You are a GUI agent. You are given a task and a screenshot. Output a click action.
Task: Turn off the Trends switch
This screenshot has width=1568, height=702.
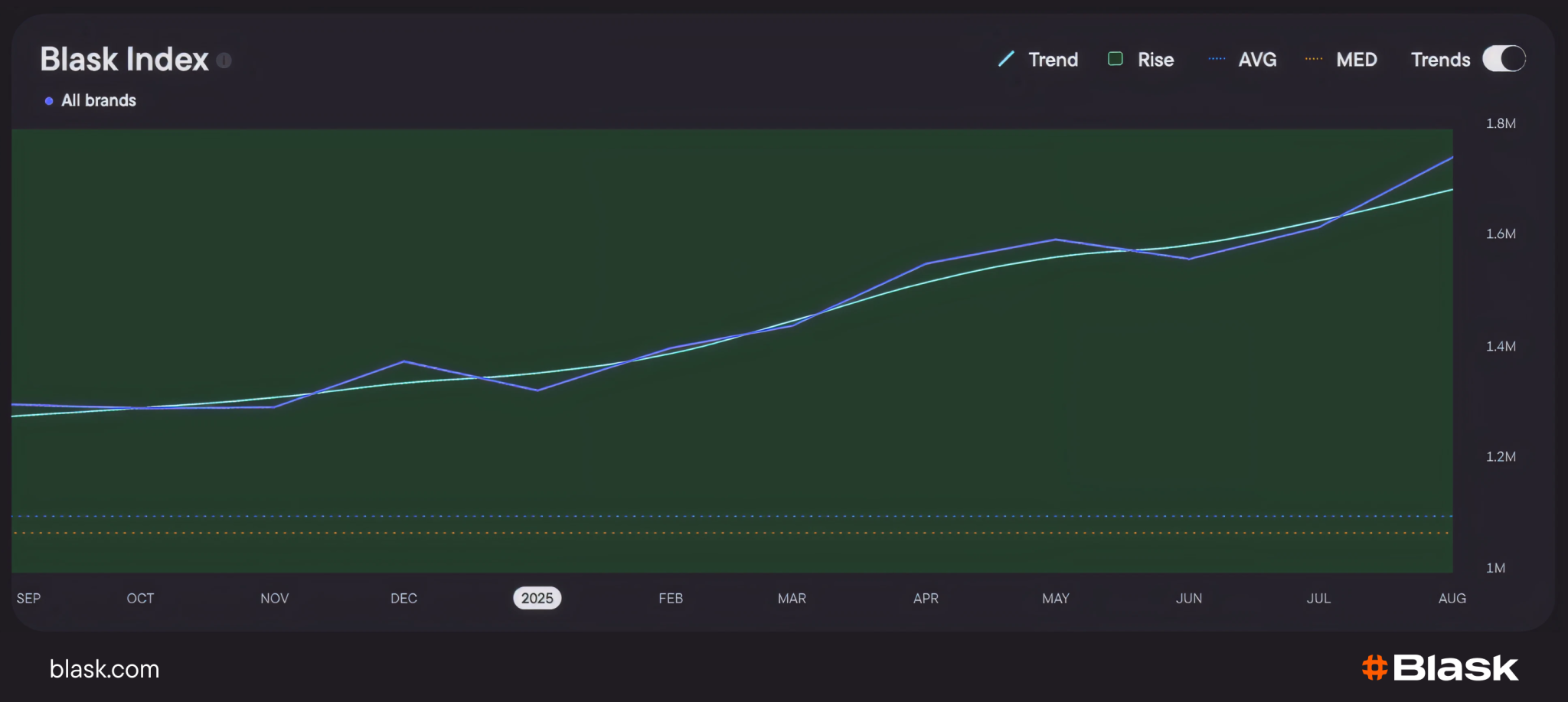click(x=1504, y=59)
